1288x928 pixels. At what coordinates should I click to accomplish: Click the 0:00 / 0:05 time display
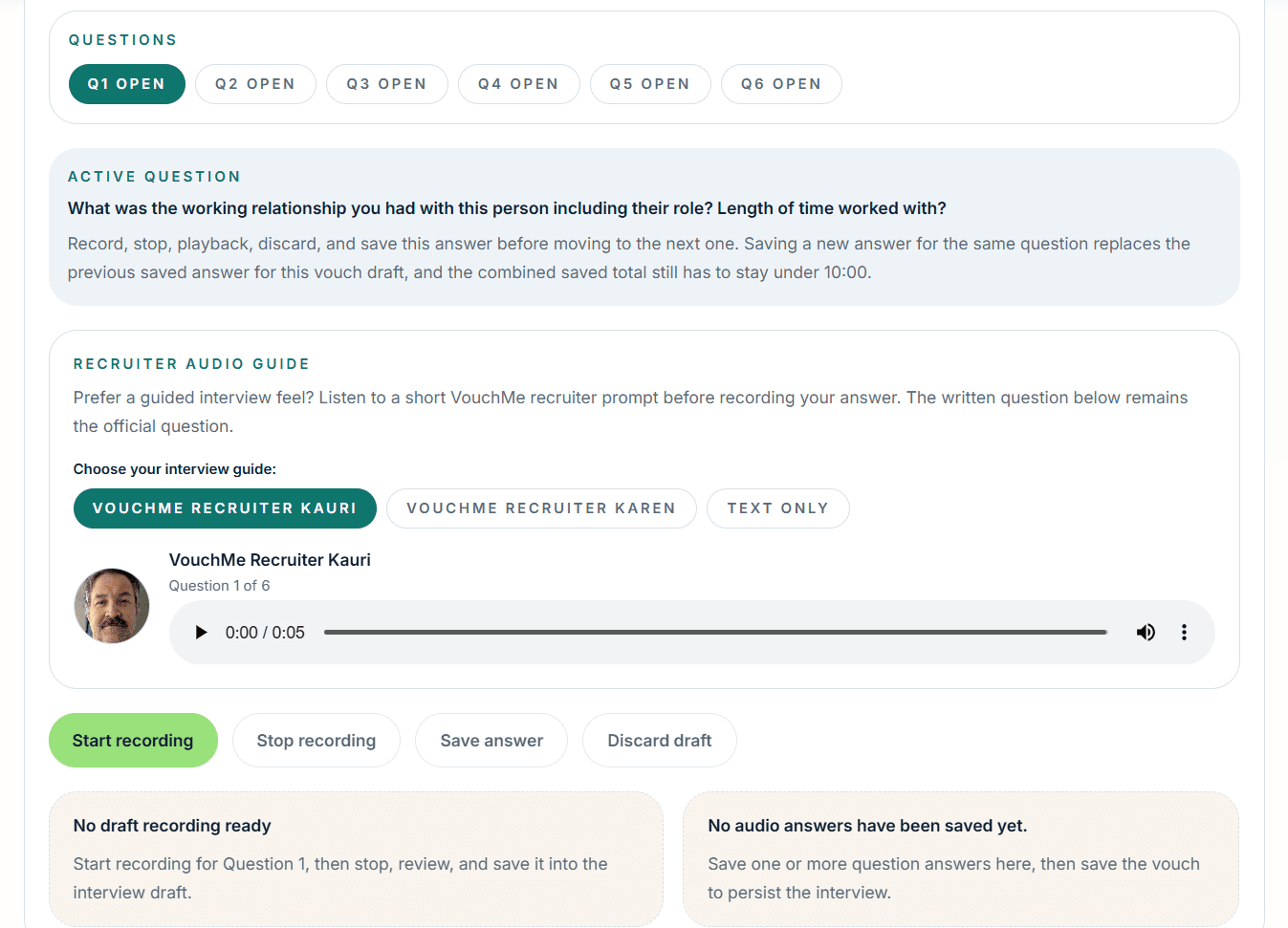pyautogui.click(x=265, y=633)
